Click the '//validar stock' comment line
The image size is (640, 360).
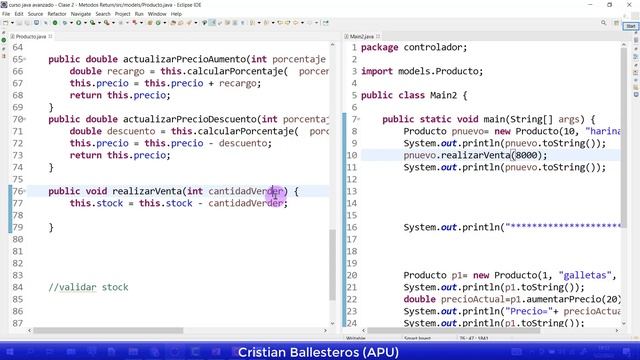[x=88, y=287]
